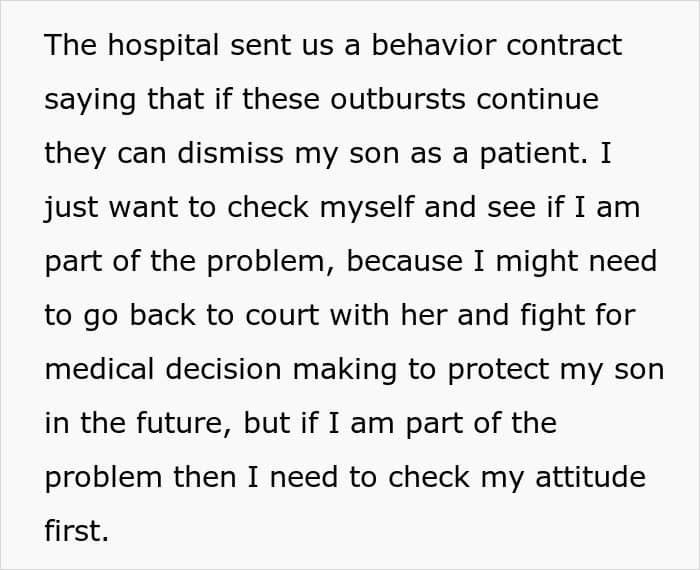
Task: Click the word "making" in the seventh line
Action: pyautogui.click(x=331, y=369)
